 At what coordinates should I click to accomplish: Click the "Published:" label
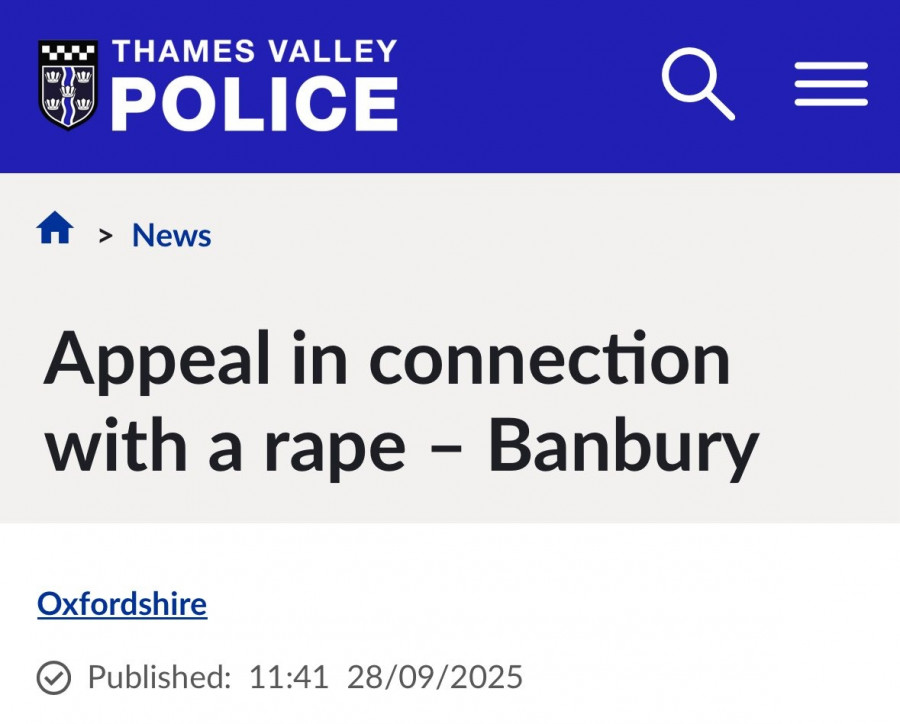159,677
